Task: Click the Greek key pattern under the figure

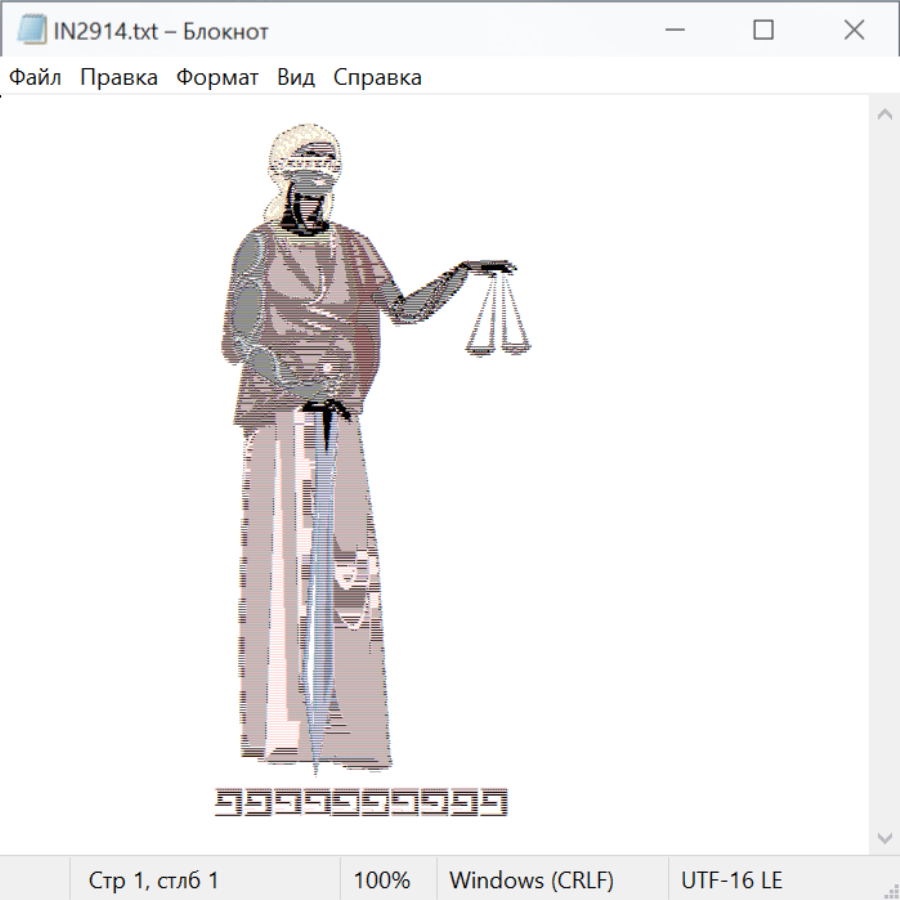Action: pyautogui.click(x=361, y=802)
